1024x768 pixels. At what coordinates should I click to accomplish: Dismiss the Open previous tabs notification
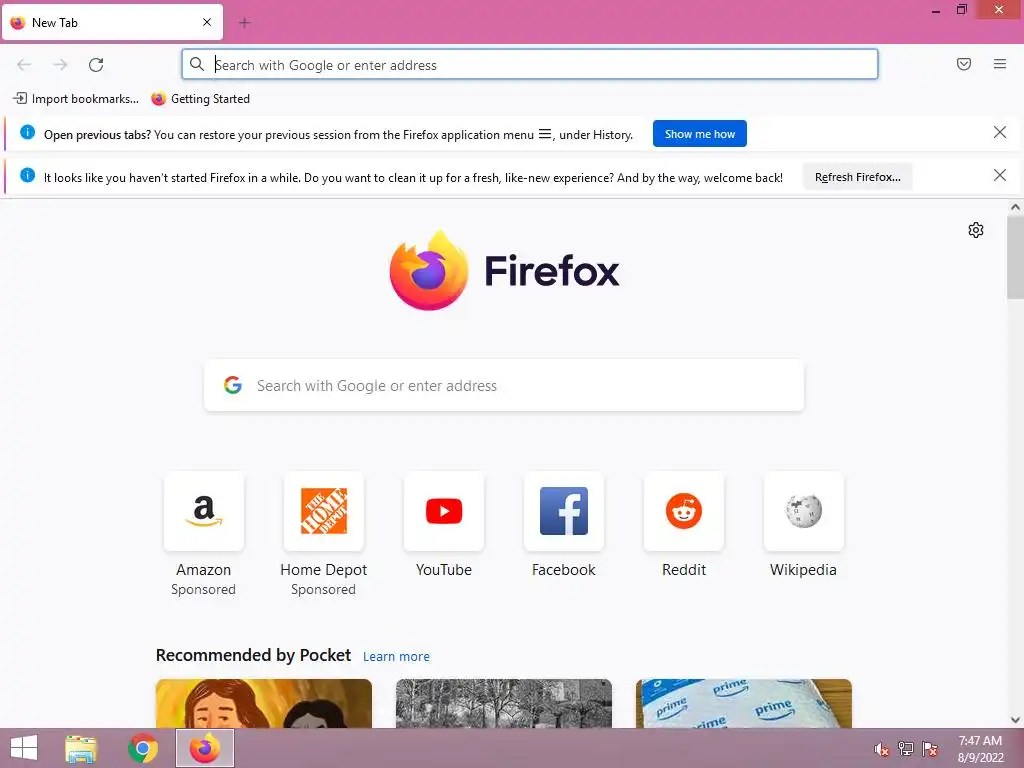(999, 133)
